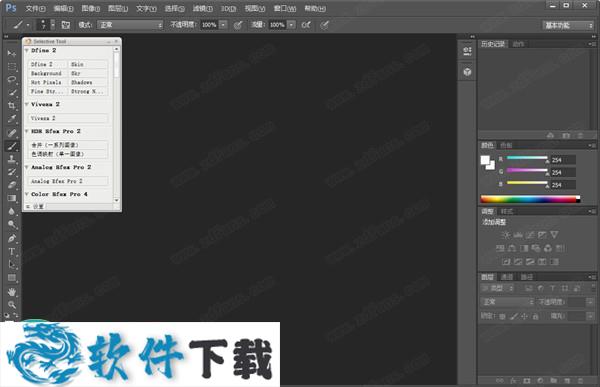Switch to the 通道 tab
Viewport: 600px width, 387px height.
[507, 277]
